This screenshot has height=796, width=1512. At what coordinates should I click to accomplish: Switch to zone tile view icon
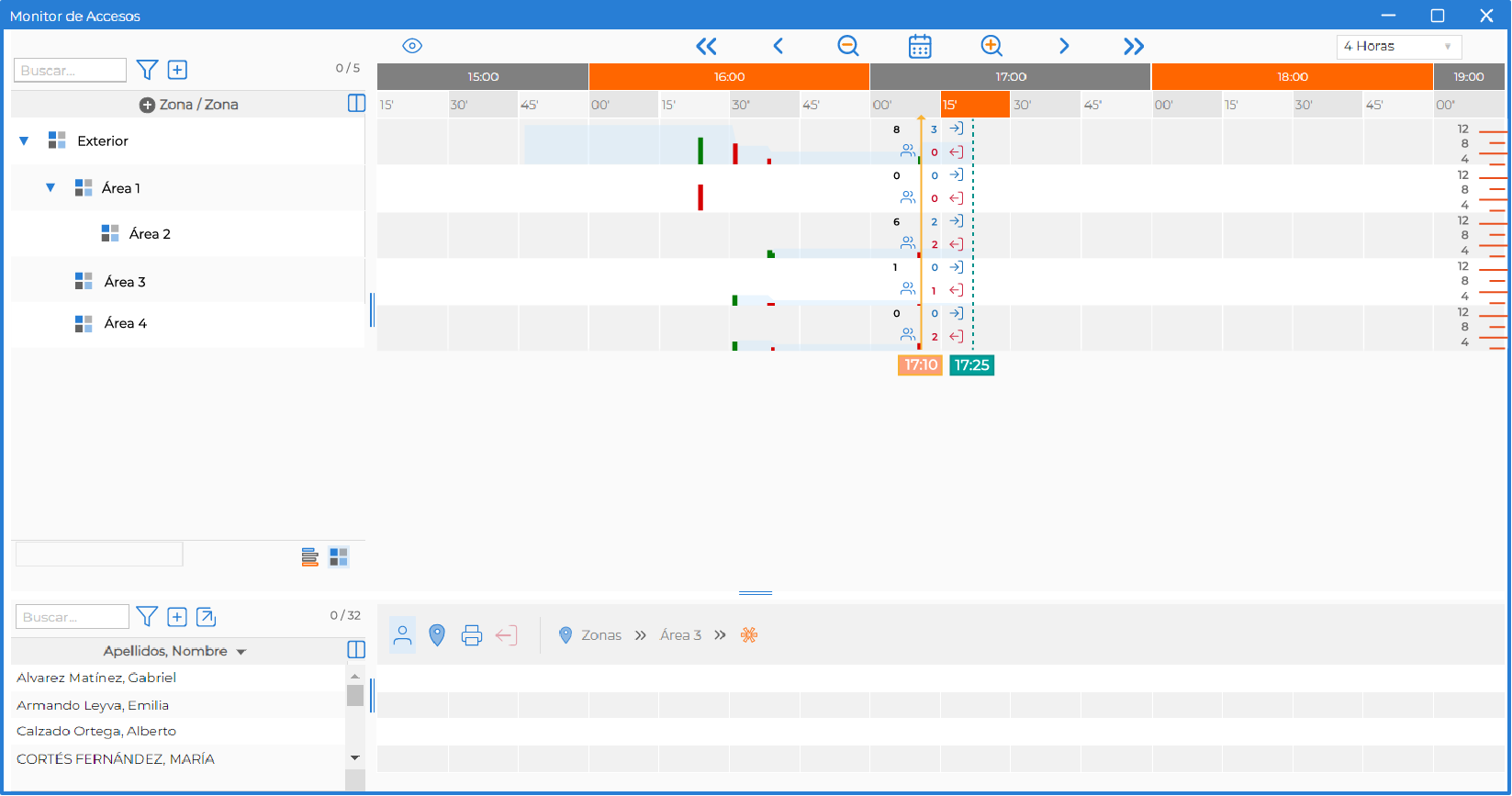339,557
